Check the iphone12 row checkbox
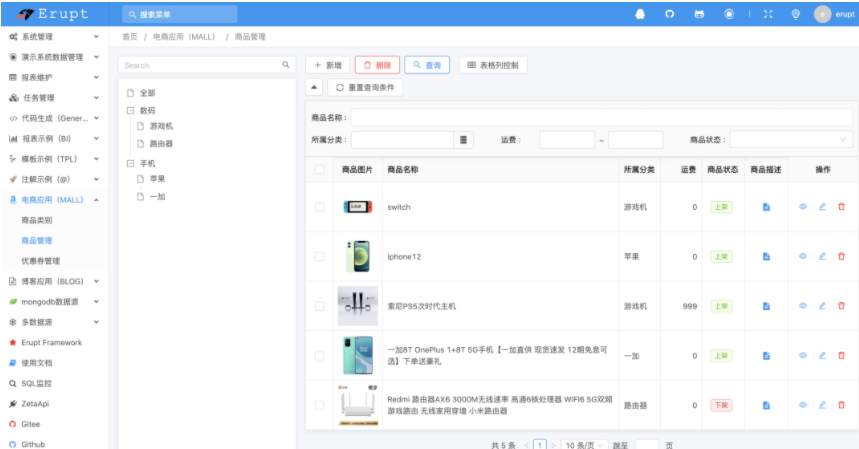This screenshot has width=859, height=449. point(319,256)
